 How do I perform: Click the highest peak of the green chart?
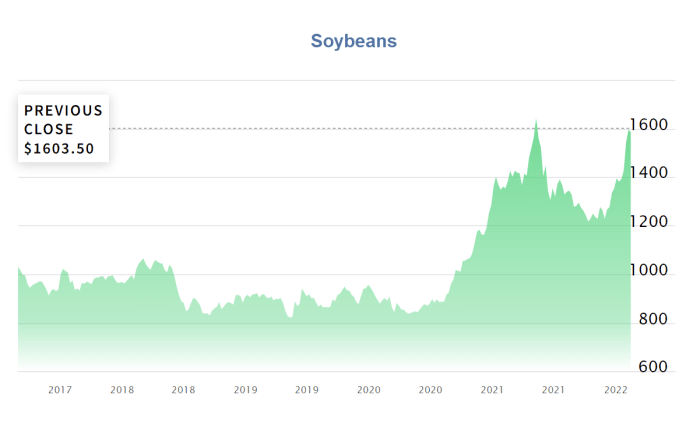point(536,122)
